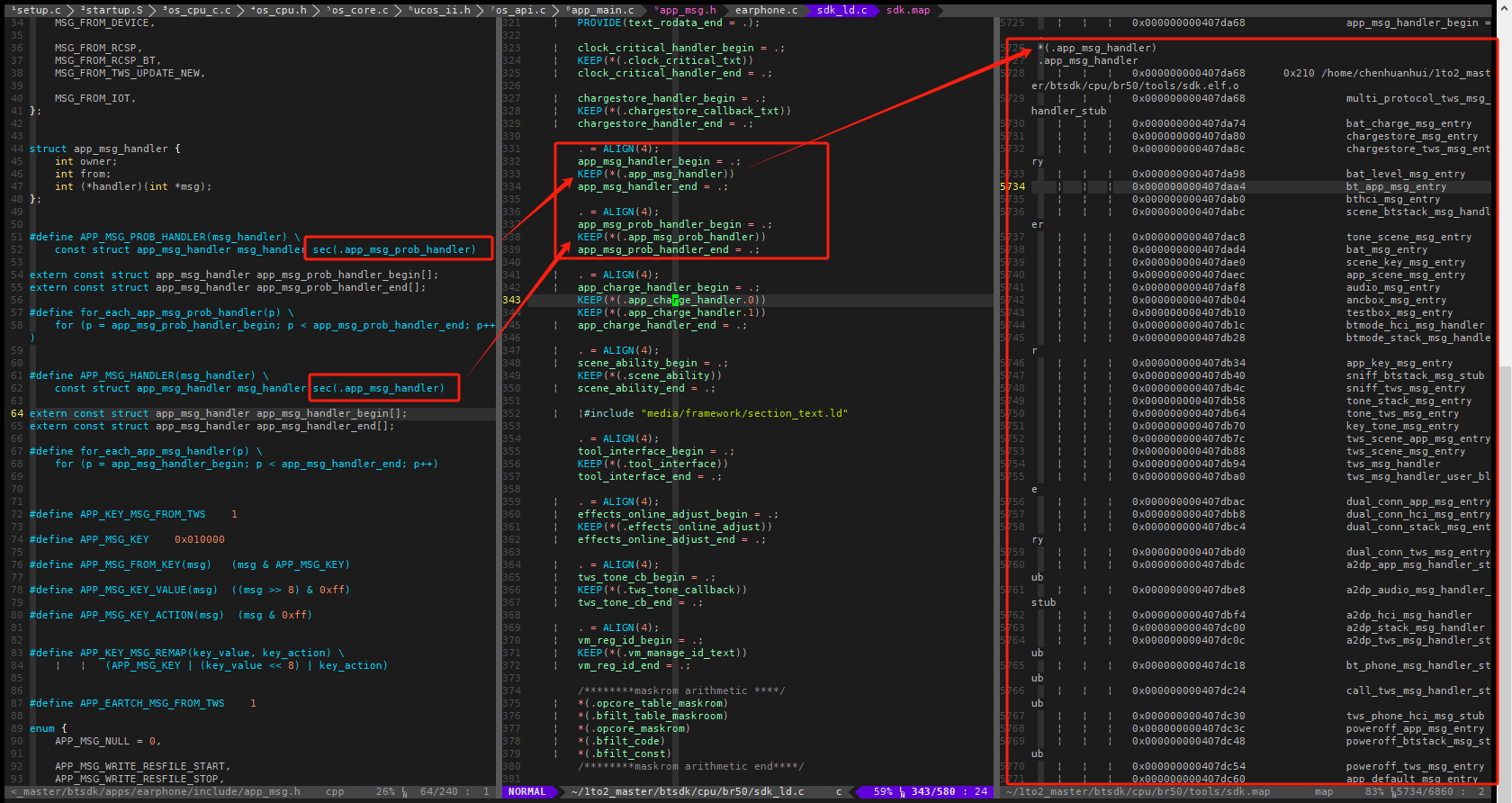Click 'testbox_msg_entry' symbol in sdk.map pane

(1399, 313)
